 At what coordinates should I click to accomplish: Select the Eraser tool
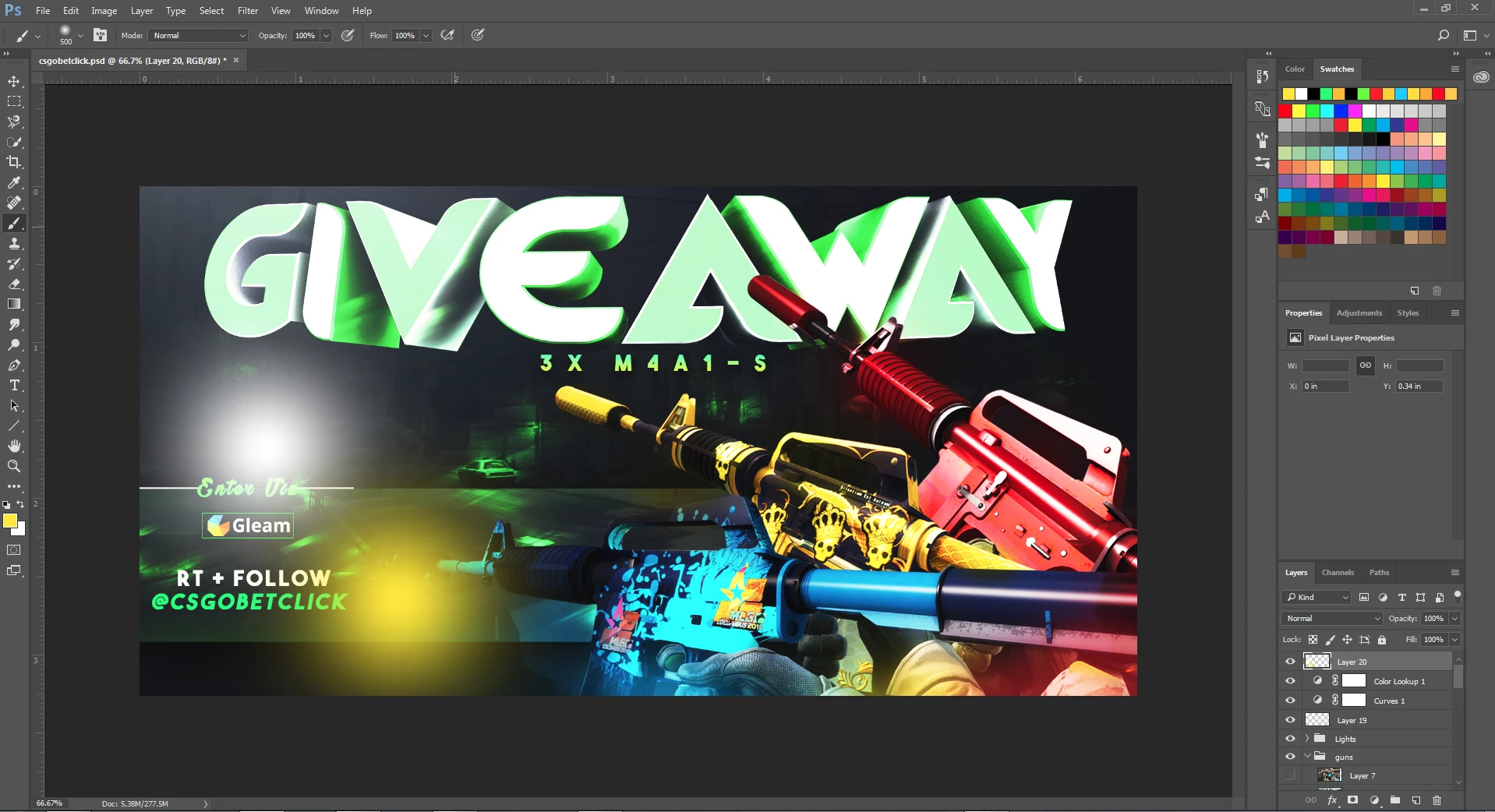pyautogui.click(x=14, y=284)
